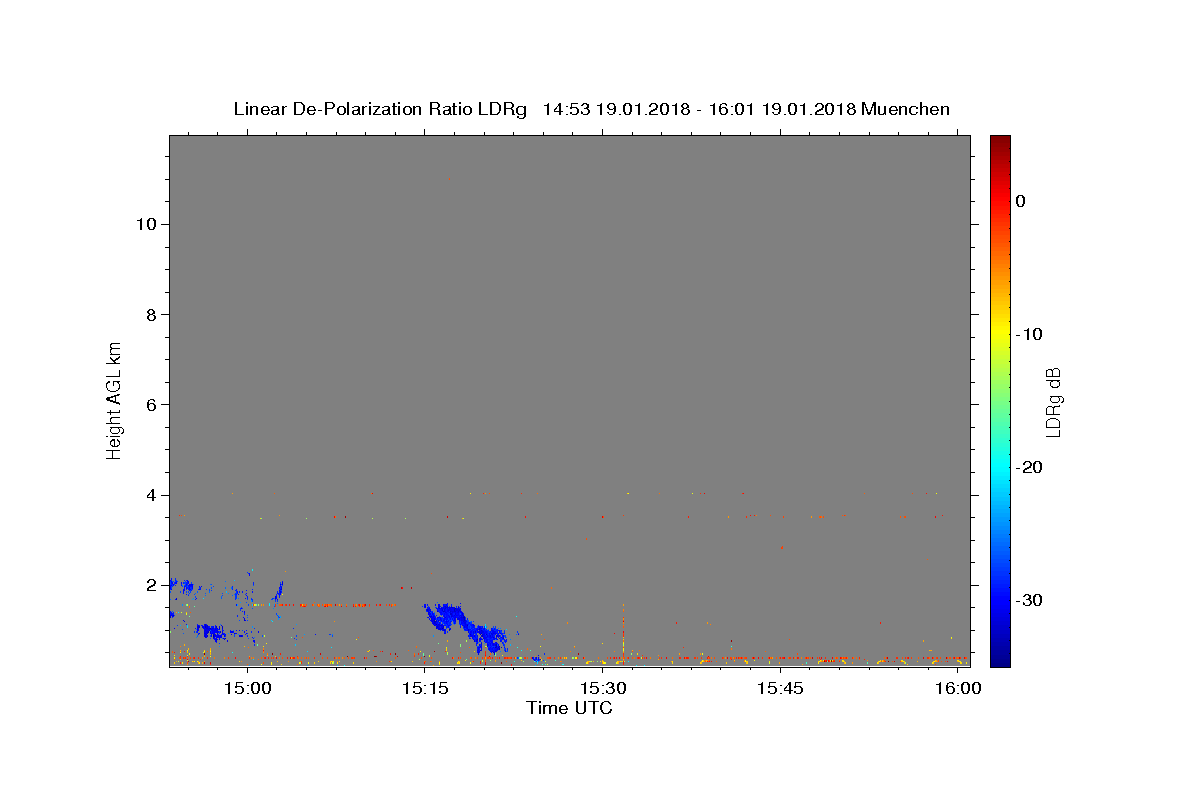Image resolution: width=1200 pixels, height=800 pixels.
Task: Click the height tick label 8
Action: coord(152,314)
